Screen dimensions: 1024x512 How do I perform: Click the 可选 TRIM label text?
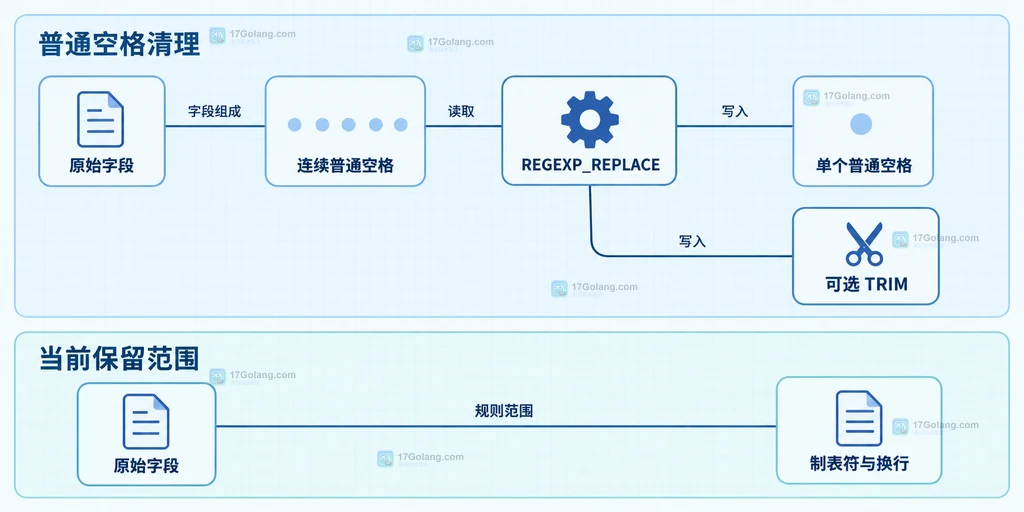pyautogui.click(x=866, y=285)
